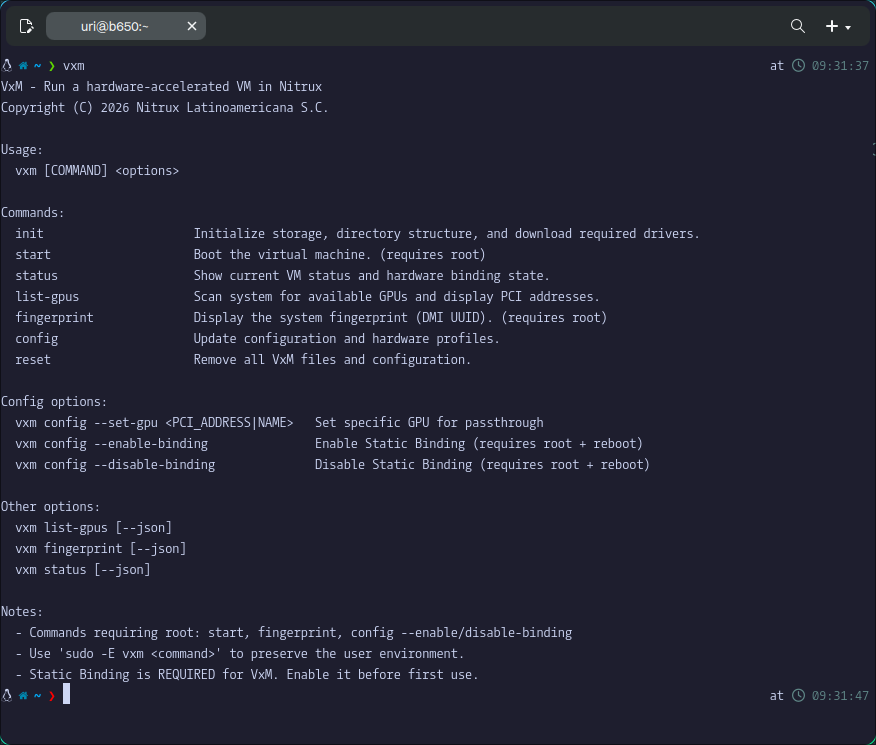
Task: Click the home icon in the bottom prompt
Action: [23, 695]
